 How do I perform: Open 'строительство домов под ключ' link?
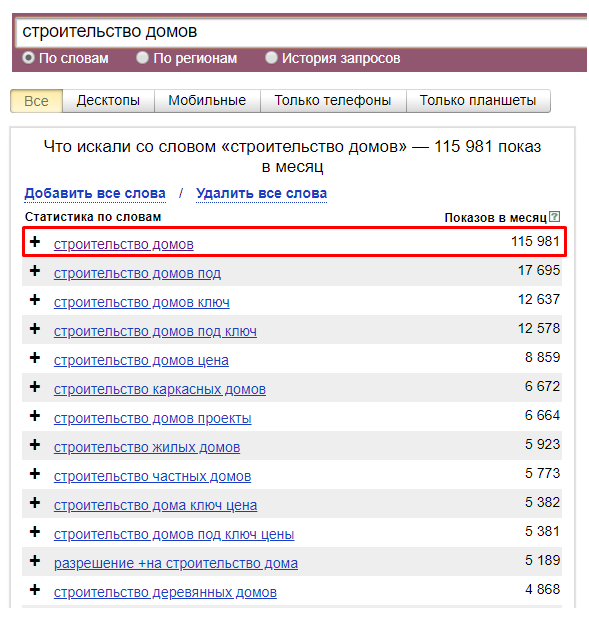coord(155,331)
